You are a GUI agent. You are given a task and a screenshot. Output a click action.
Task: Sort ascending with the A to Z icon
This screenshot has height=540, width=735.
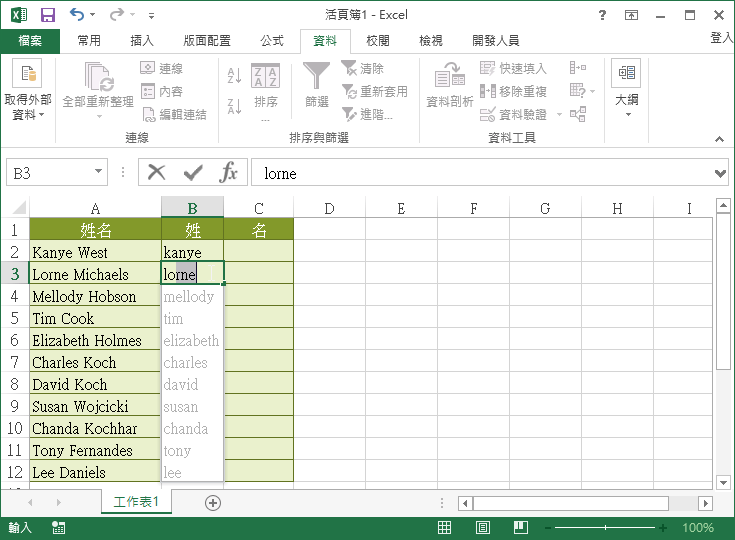234,75
